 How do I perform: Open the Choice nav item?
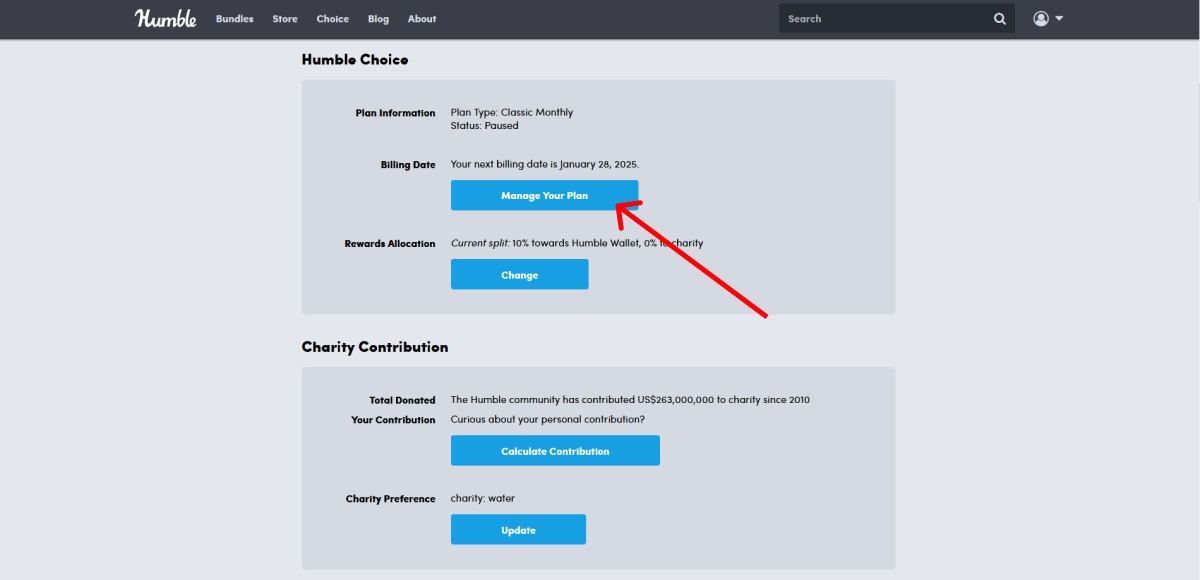click(x=333, y=19)
